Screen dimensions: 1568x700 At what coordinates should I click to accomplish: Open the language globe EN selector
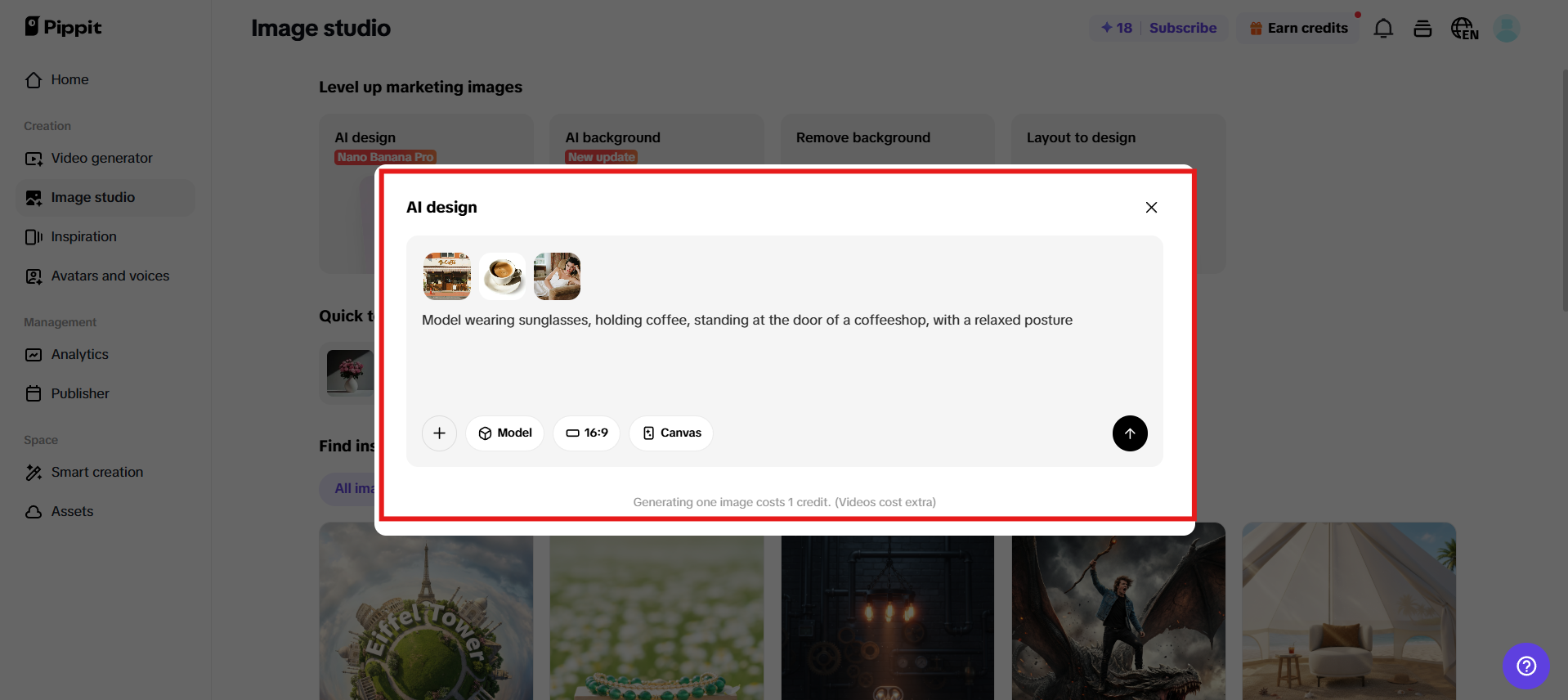[x=1464, y=29]
